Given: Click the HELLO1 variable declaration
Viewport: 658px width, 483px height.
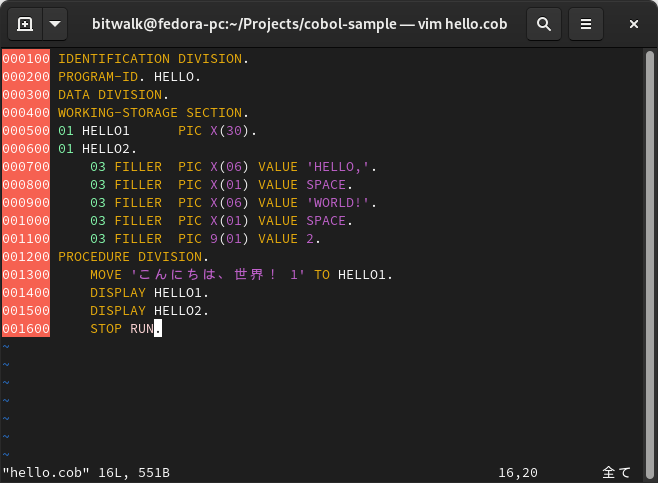Looking at the screenshot, I should point(105,131).
